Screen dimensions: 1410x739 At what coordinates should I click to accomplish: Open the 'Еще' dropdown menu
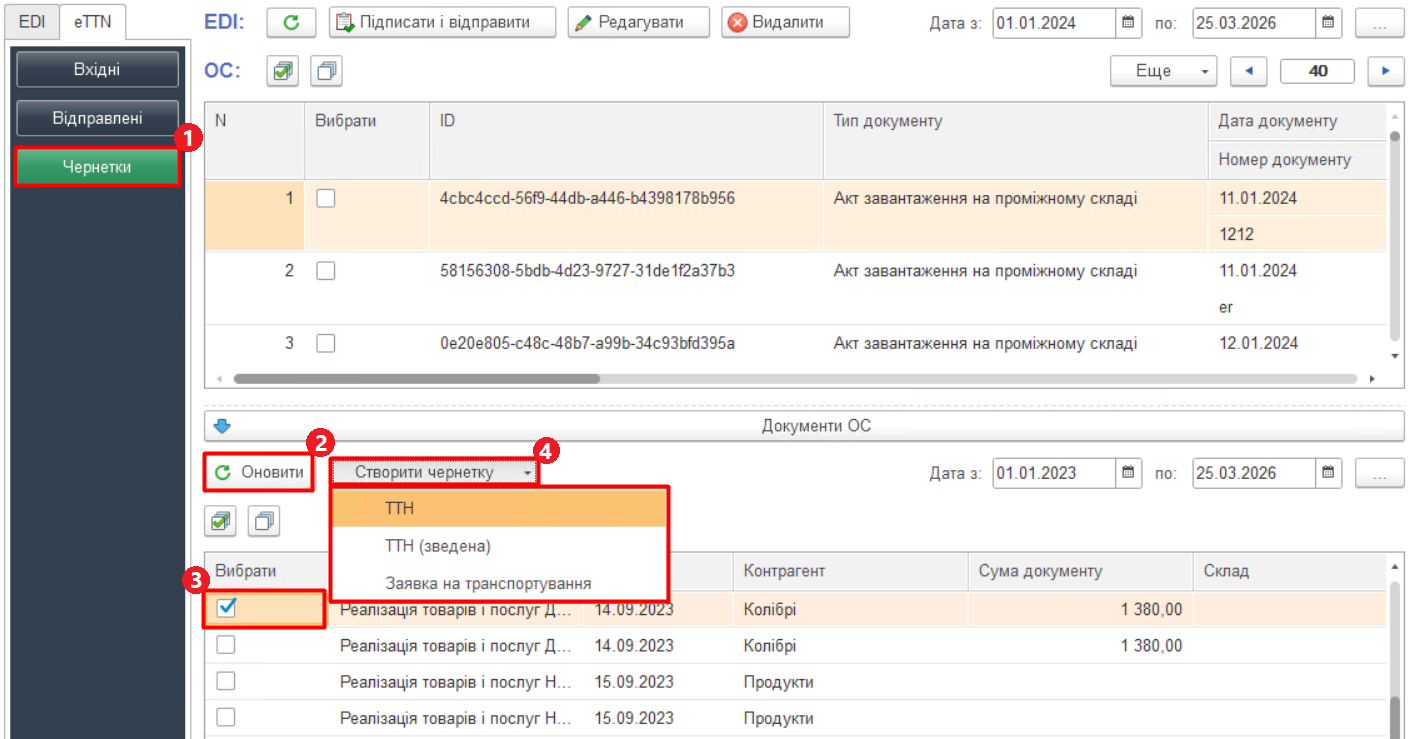(1163, 71)
